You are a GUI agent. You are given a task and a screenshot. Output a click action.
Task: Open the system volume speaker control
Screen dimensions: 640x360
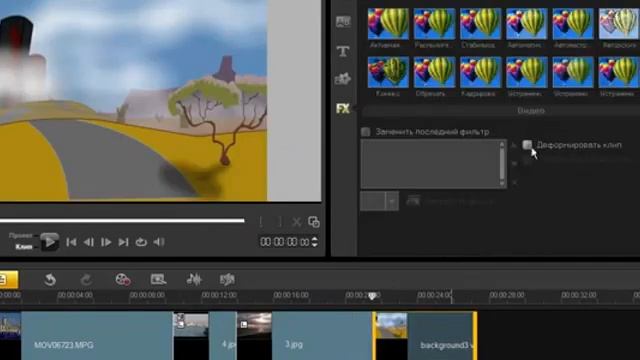point(159,242)
